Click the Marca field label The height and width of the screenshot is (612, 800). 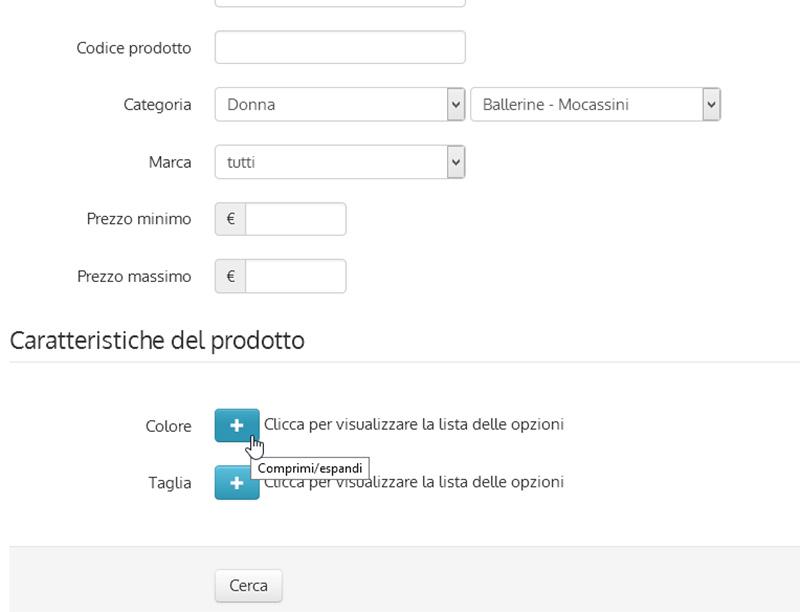click(170, 162)
